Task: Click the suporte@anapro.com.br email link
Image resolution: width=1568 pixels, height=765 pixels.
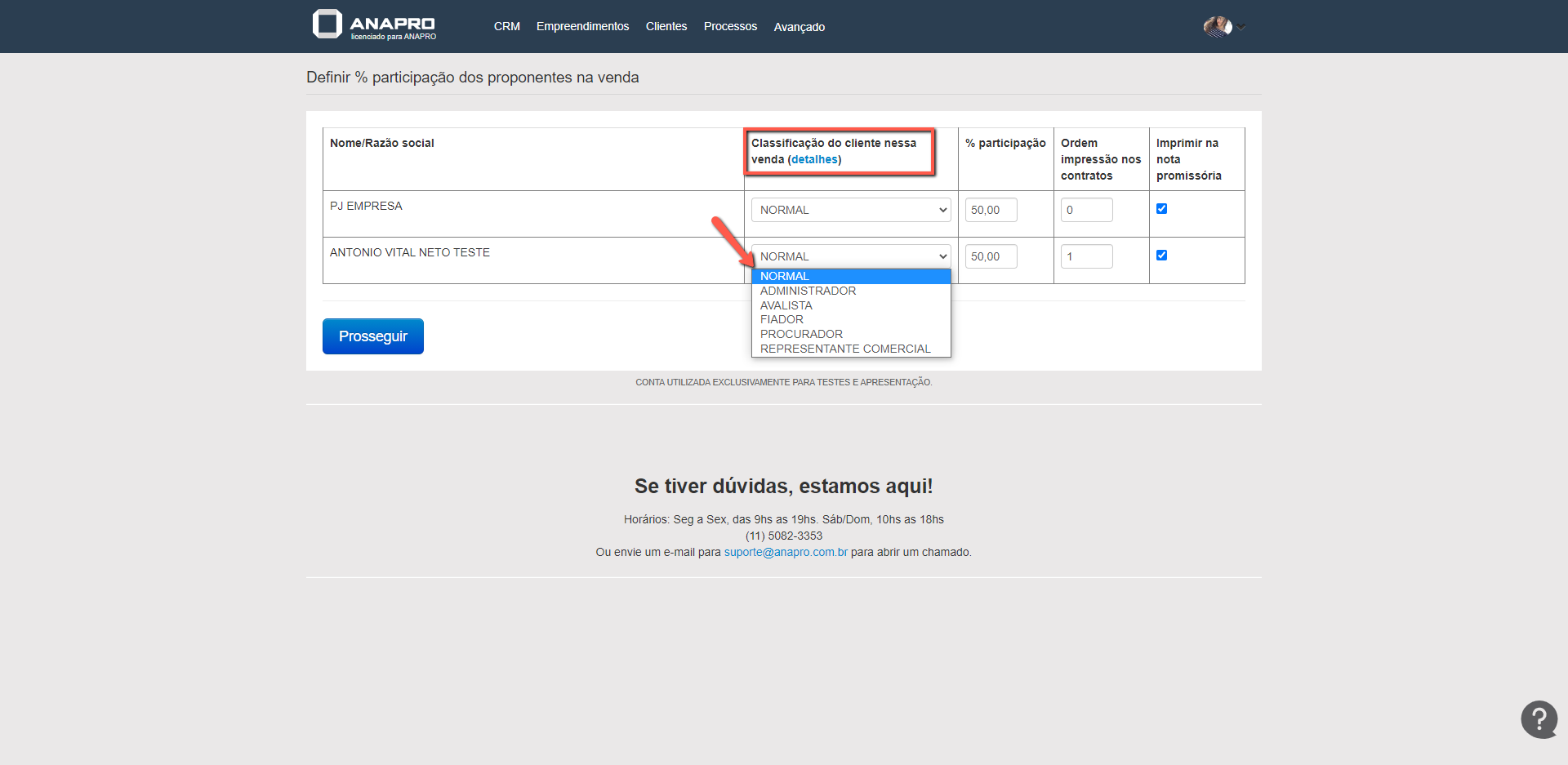Action: pyautogui.click(x=786, y=552)
